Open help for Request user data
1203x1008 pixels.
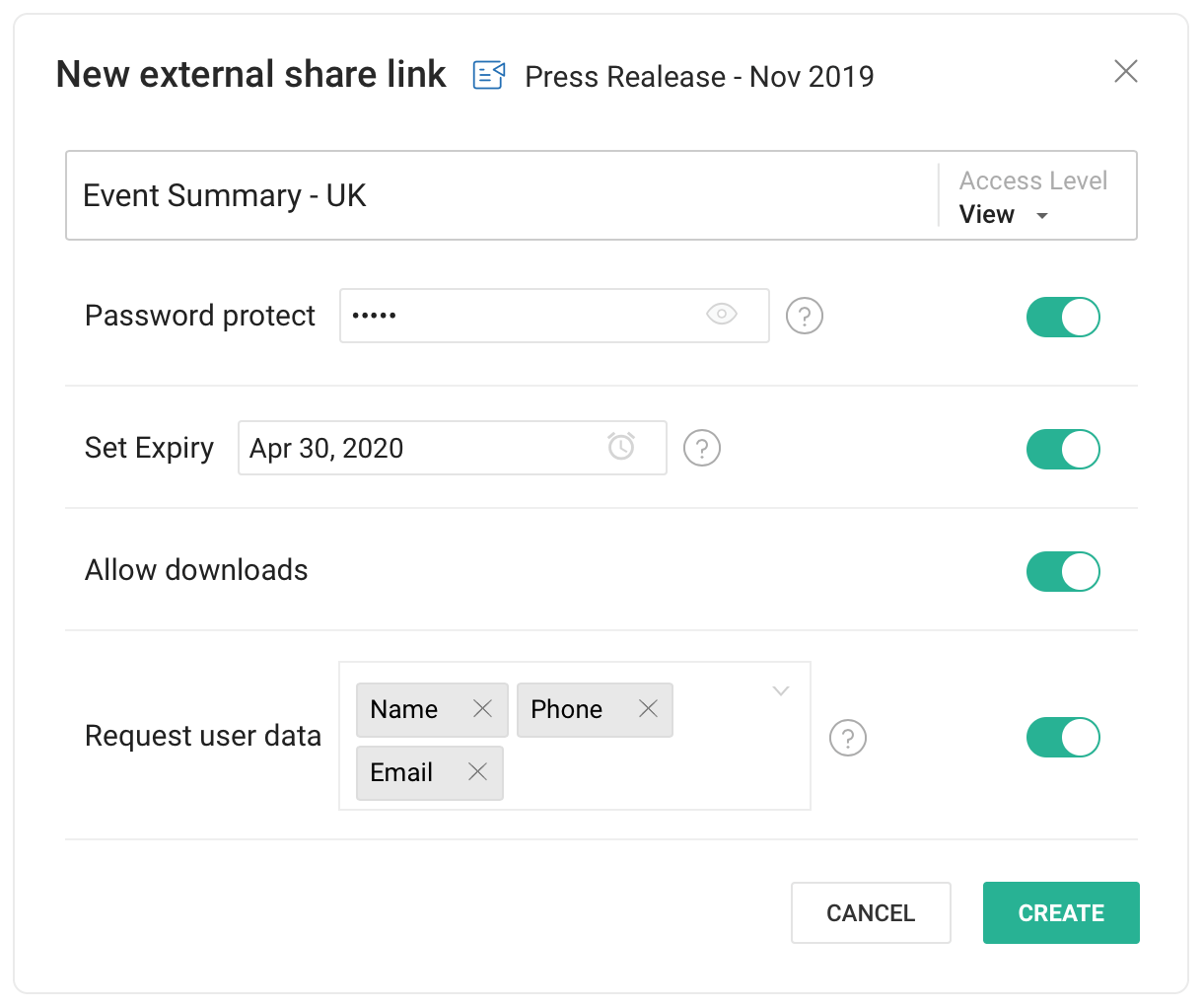pos(848,737)
